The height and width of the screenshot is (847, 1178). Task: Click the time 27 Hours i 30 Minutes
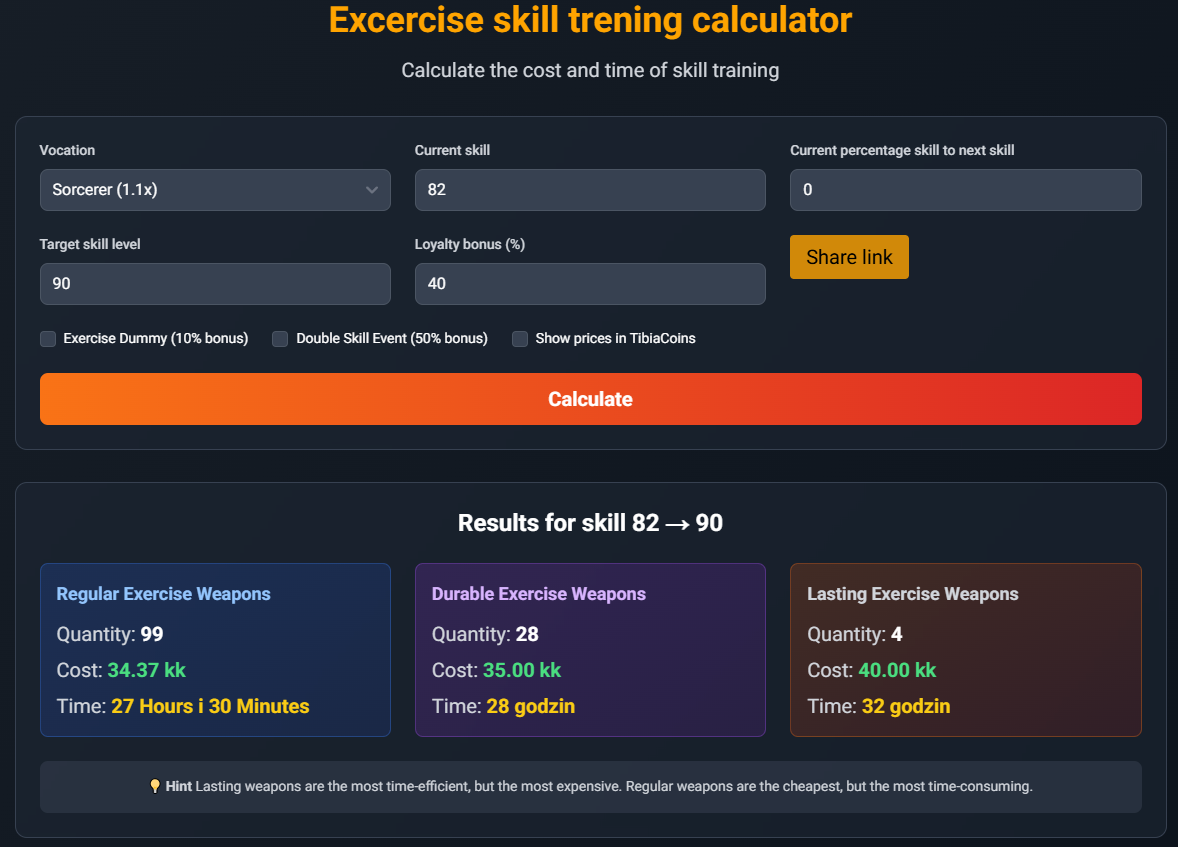click(x=210, y=706)
